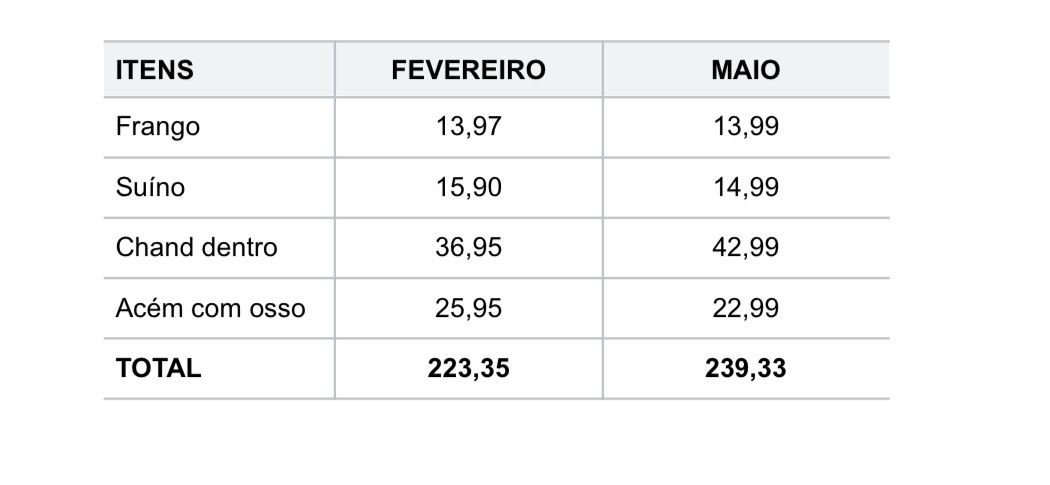Select Frango May value 13,99
The width and height of the screenshot is (1050, 485).
(746, 127)
